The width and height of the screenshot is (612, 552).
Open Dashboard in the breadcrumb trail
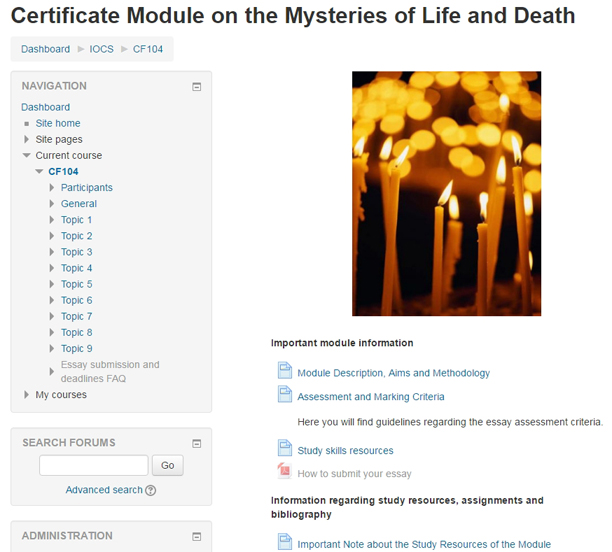pyautogui.click(x=46, y=49)
